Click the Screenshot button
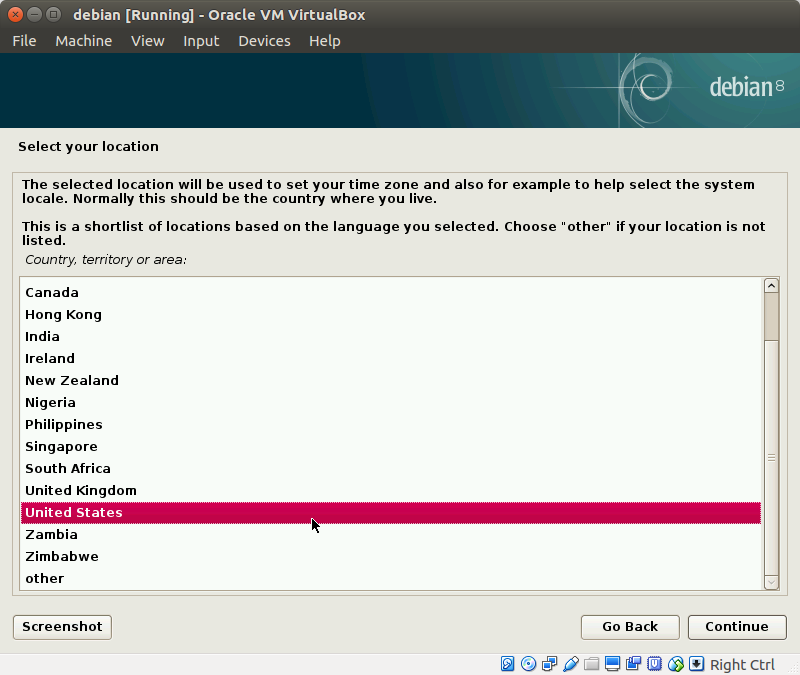The height and width of the screenshot is (675, 800). click(62, 627)
